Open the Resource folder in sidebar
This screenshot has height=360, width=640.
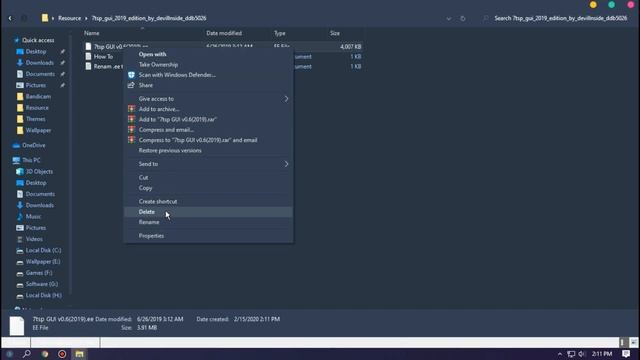coord(37,108)
